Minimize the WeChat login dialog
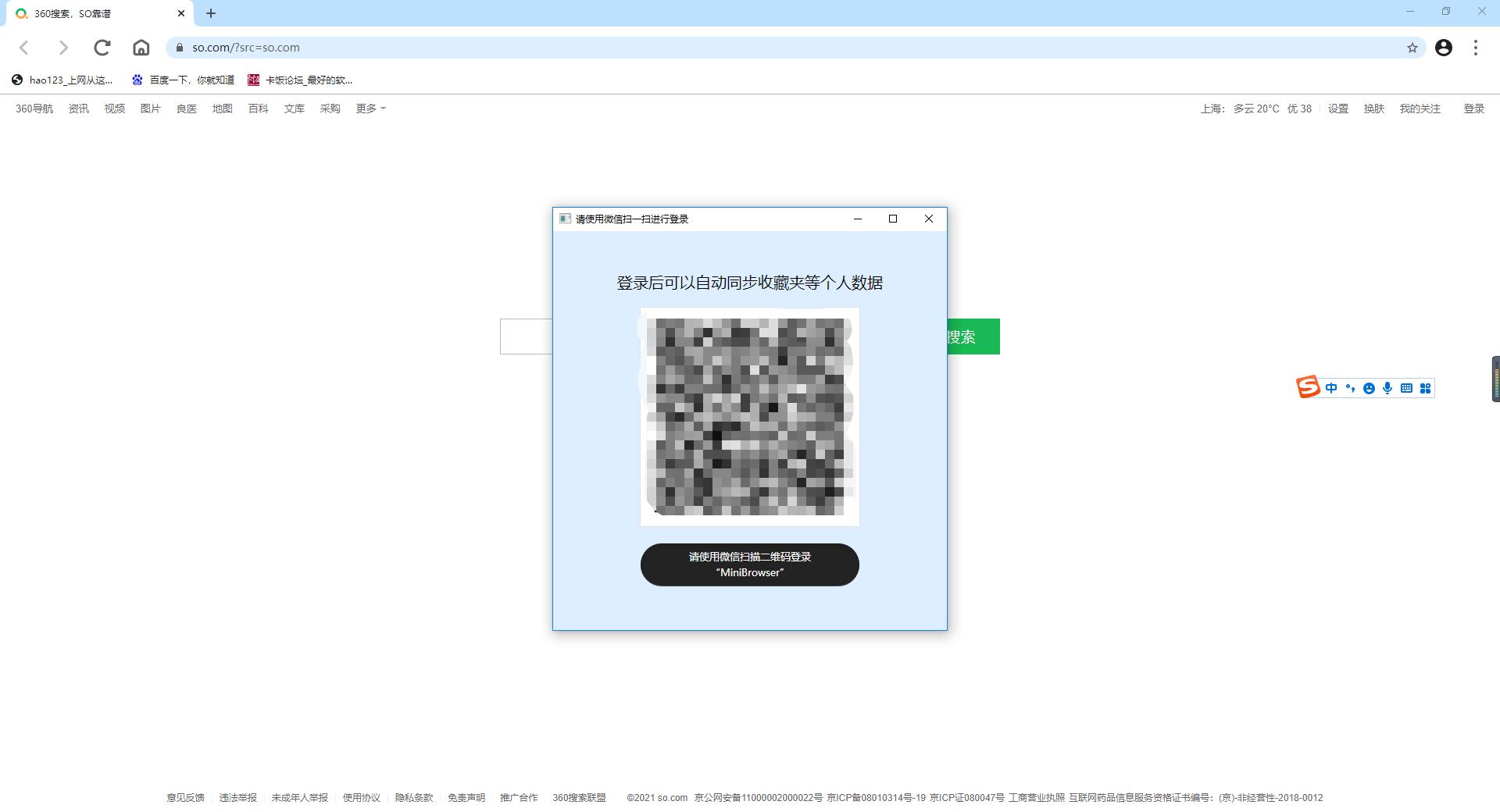Screen dimensions: 1500x812 click(x=858, y=219)
